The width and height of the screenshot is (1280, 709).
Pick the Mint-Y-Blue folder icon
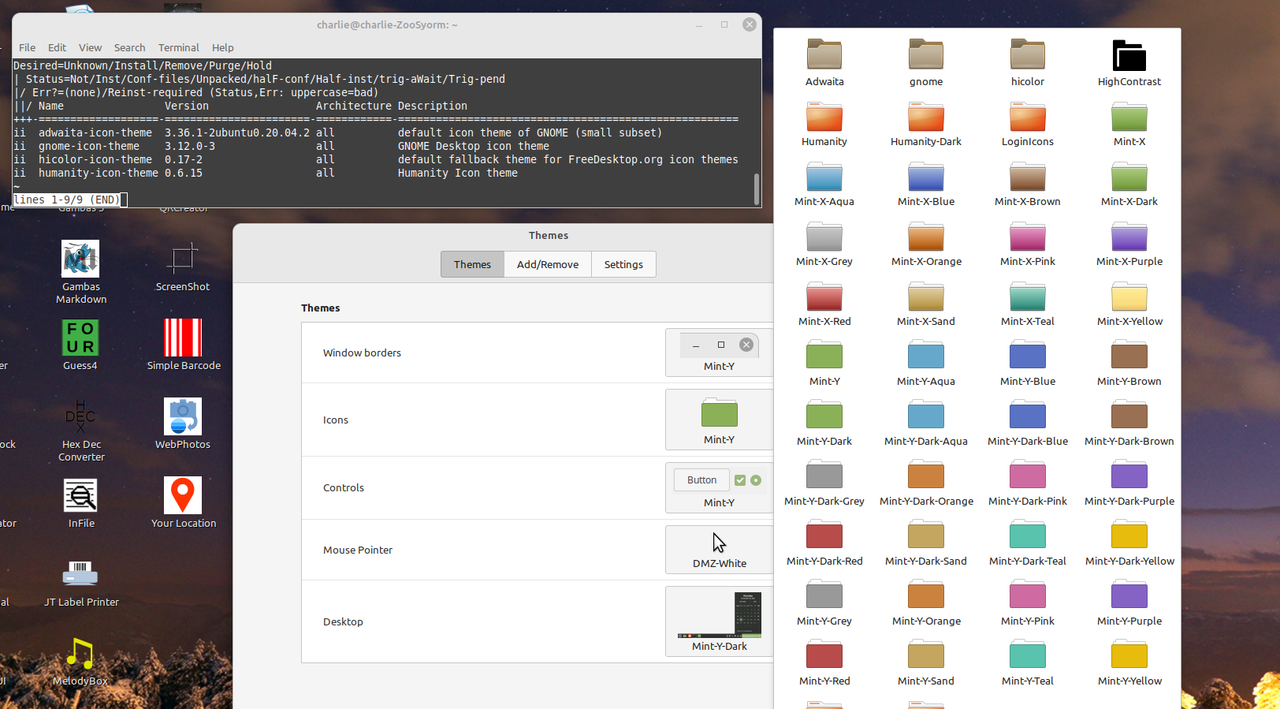1027,364
